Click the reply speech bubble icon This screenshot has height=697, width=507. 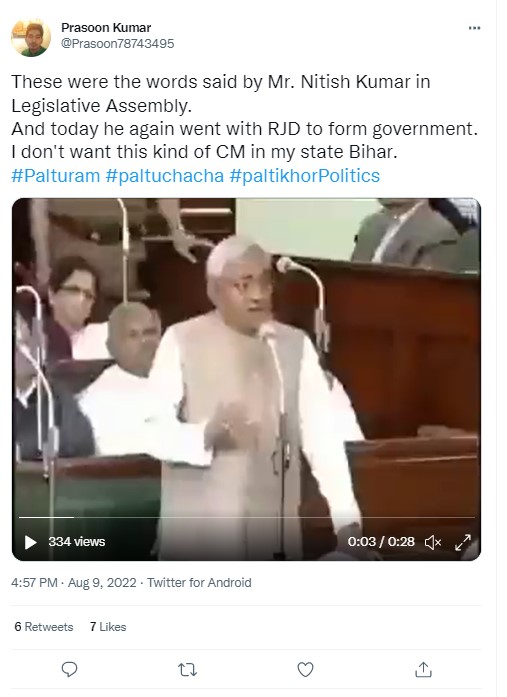(69, 669)
